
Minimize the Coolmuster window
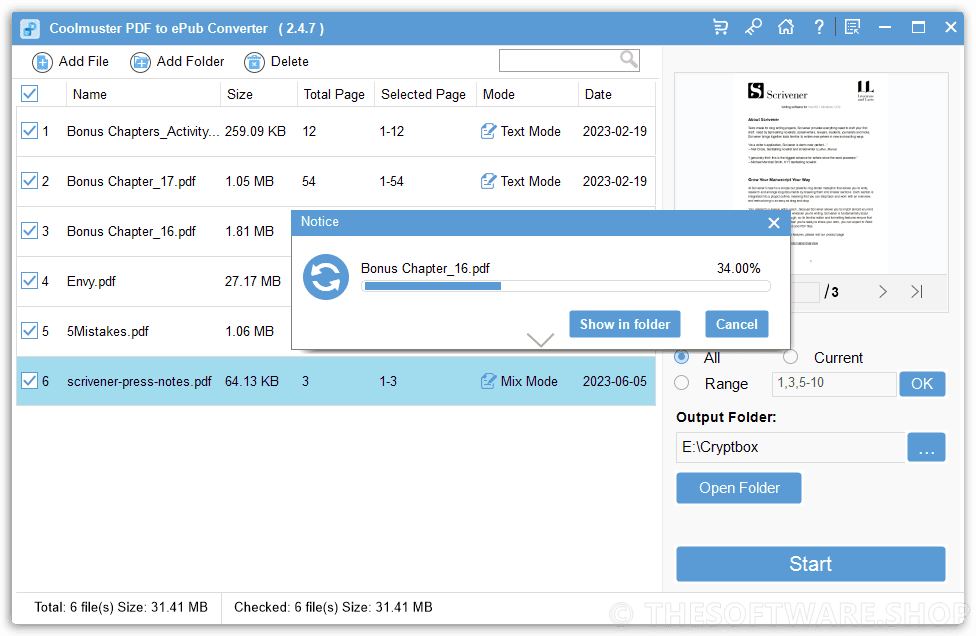pyautogui.click(x=885, y=27)
